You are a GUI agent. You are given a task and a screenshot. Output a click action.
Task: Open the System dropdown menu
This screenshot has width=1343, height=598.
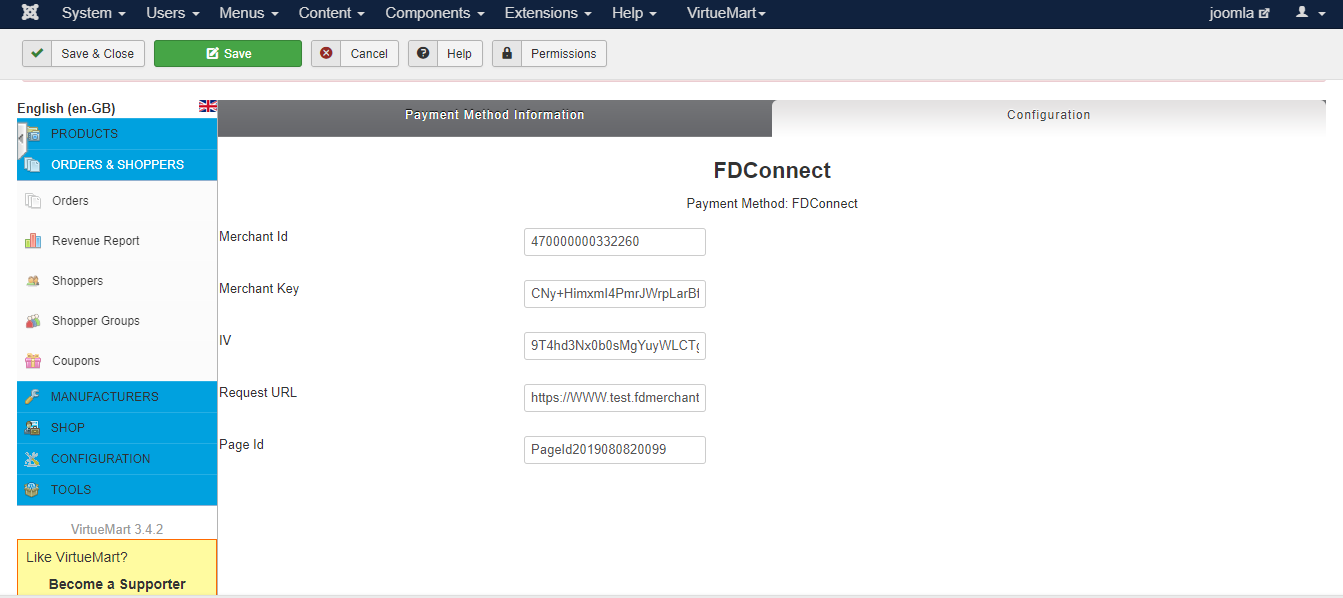point(93,13)
